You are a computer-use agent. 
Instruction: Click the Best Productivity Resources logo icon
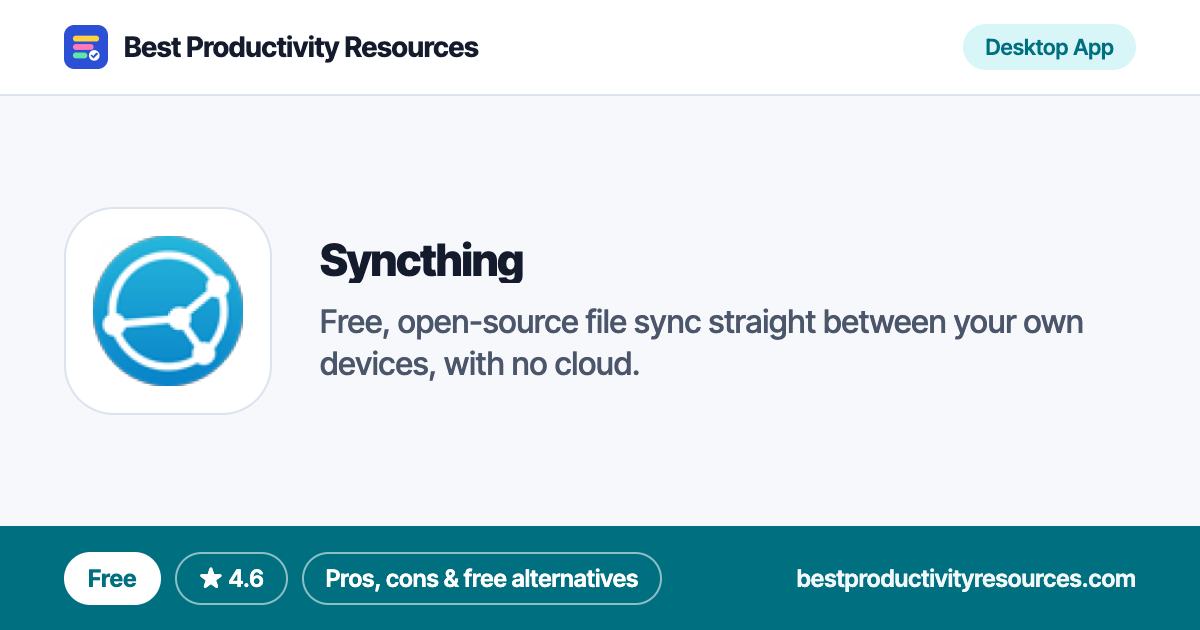pos(86,47)
